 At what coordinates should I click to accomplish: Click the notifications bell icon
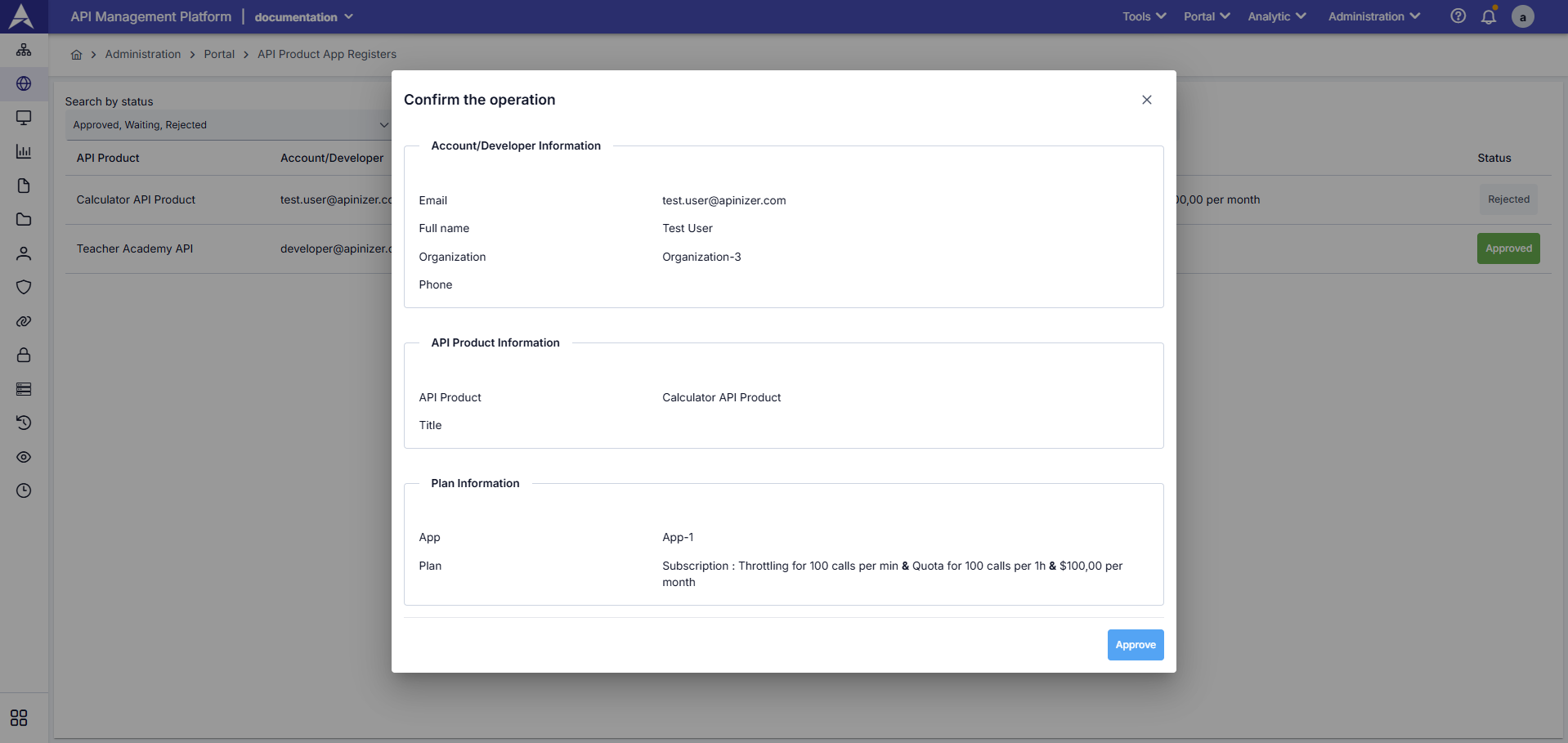pyautogui.click(x=1488, y=16)
